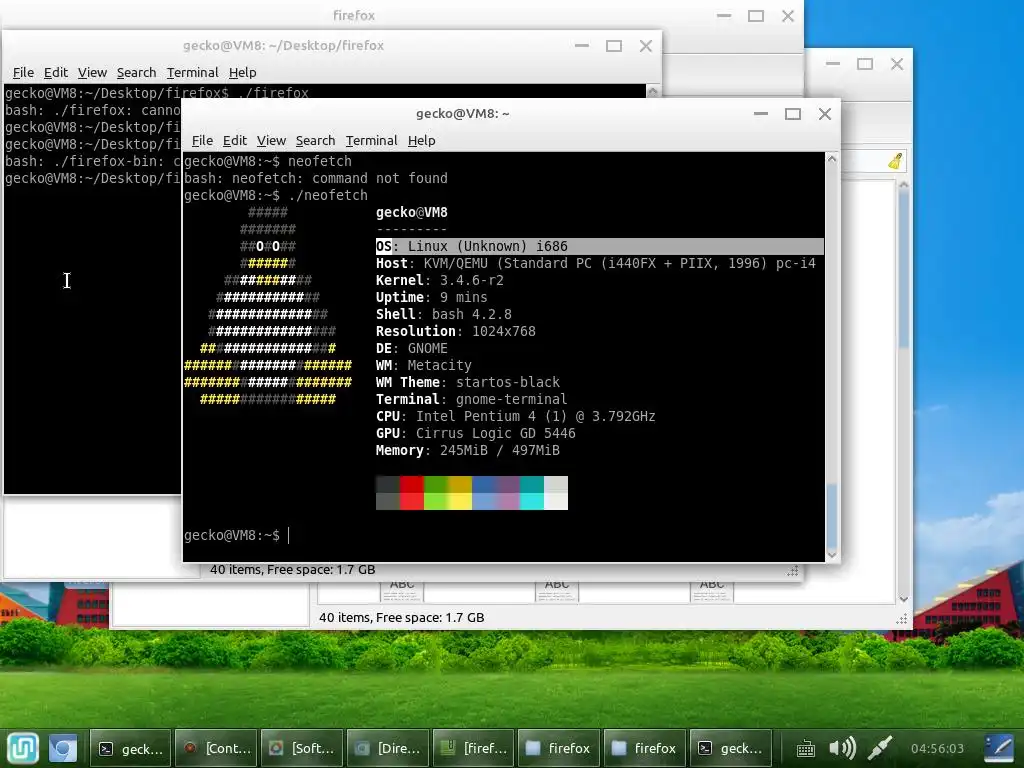Screen dimensions: 1024x768
Task: Click the green color block in neofetch palette
Action: pyautogui.click(x=436, y=493)
